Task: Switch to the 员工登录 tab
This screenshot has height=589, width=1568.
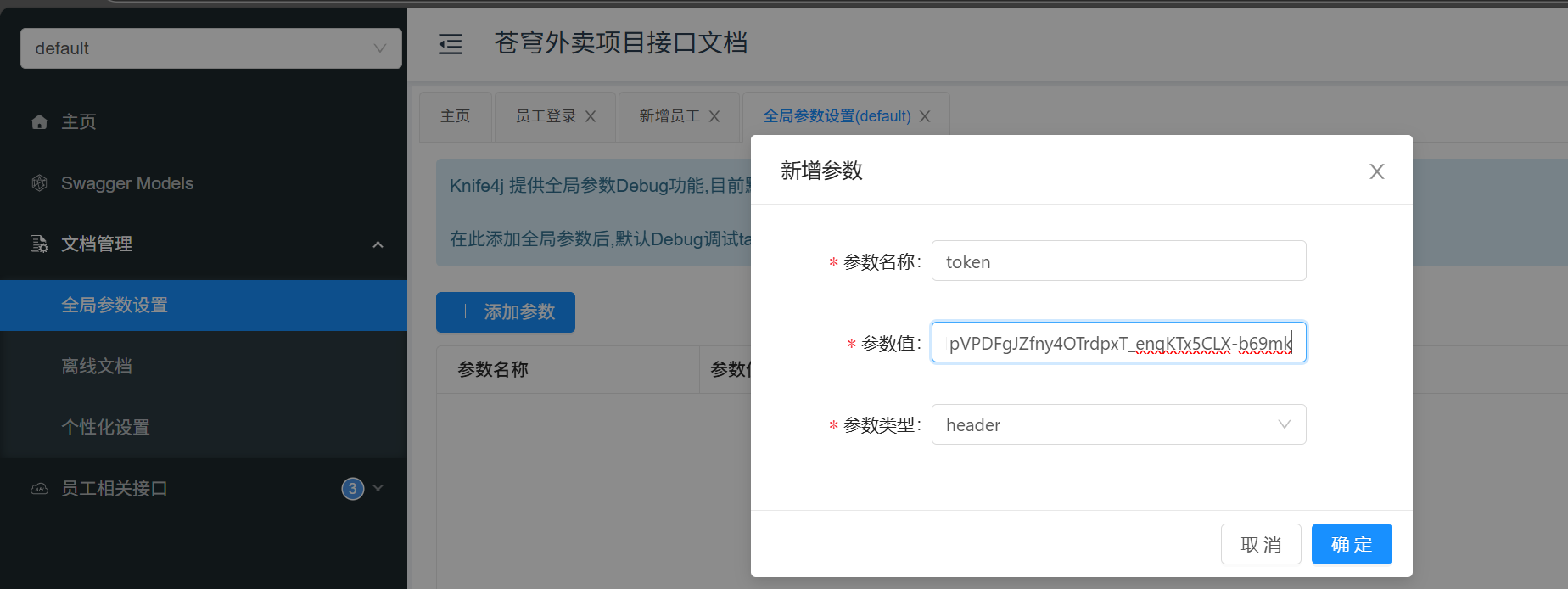Action: pyautogui.click(x=546, y=116)
